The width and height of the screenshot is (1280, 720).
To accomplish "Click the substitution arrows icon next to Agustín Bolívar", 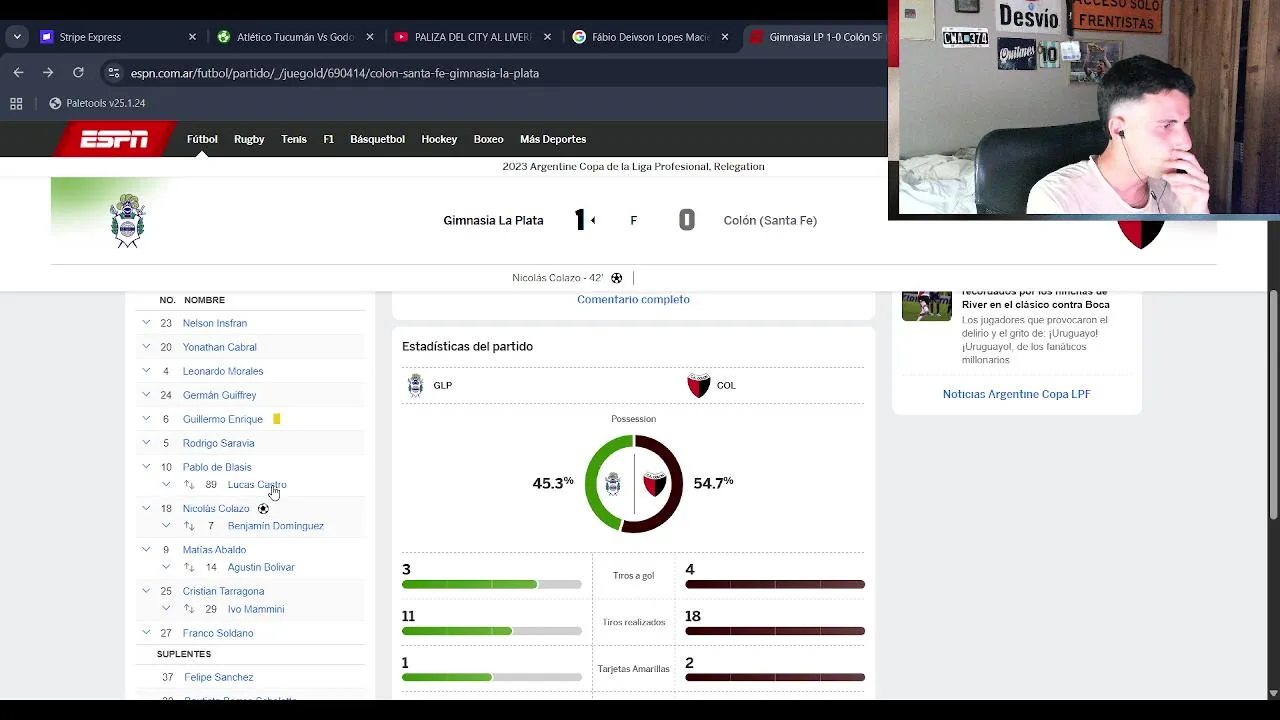I will point(189,567).
